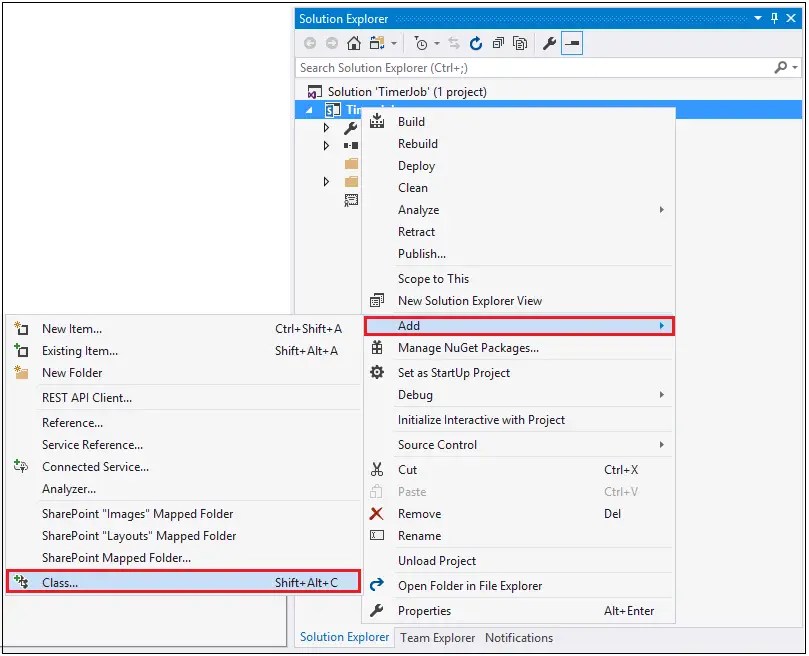
Task: Click inside the Search Solution Explorer field
Action: pyautogui.click(x=450, y=67)
